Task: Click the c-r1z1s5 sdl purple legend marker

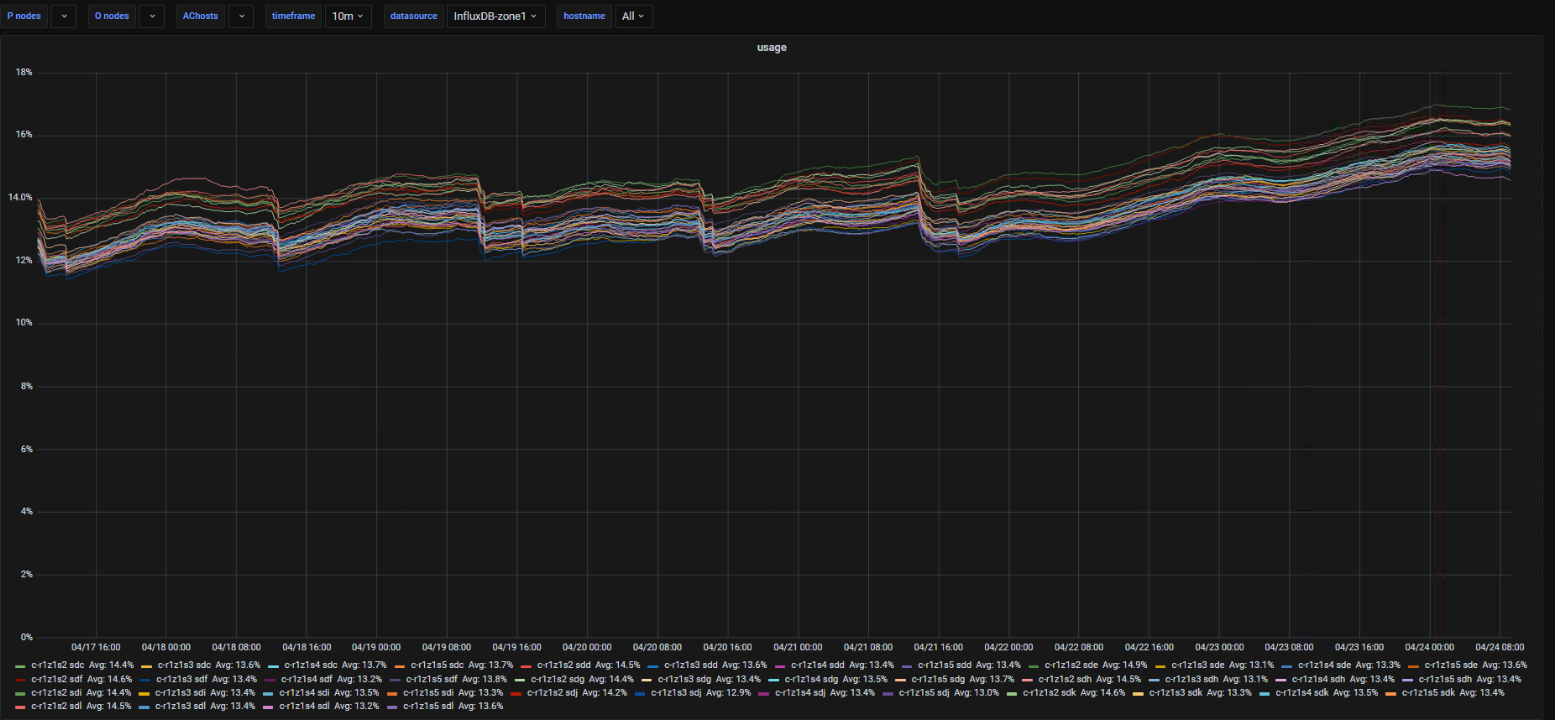Action: tap(392, 706)
